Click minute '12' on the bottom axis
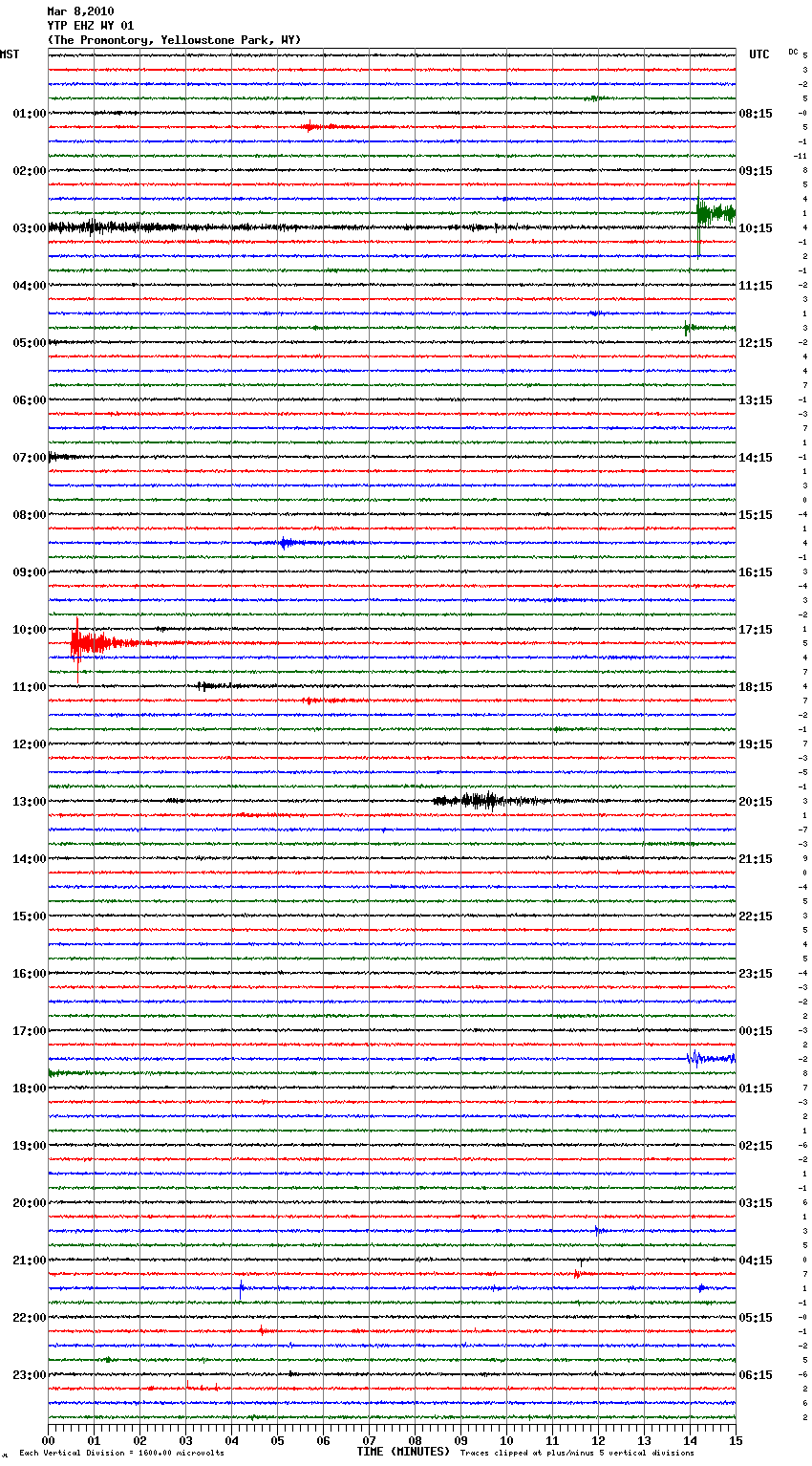 click(599, 1440)
